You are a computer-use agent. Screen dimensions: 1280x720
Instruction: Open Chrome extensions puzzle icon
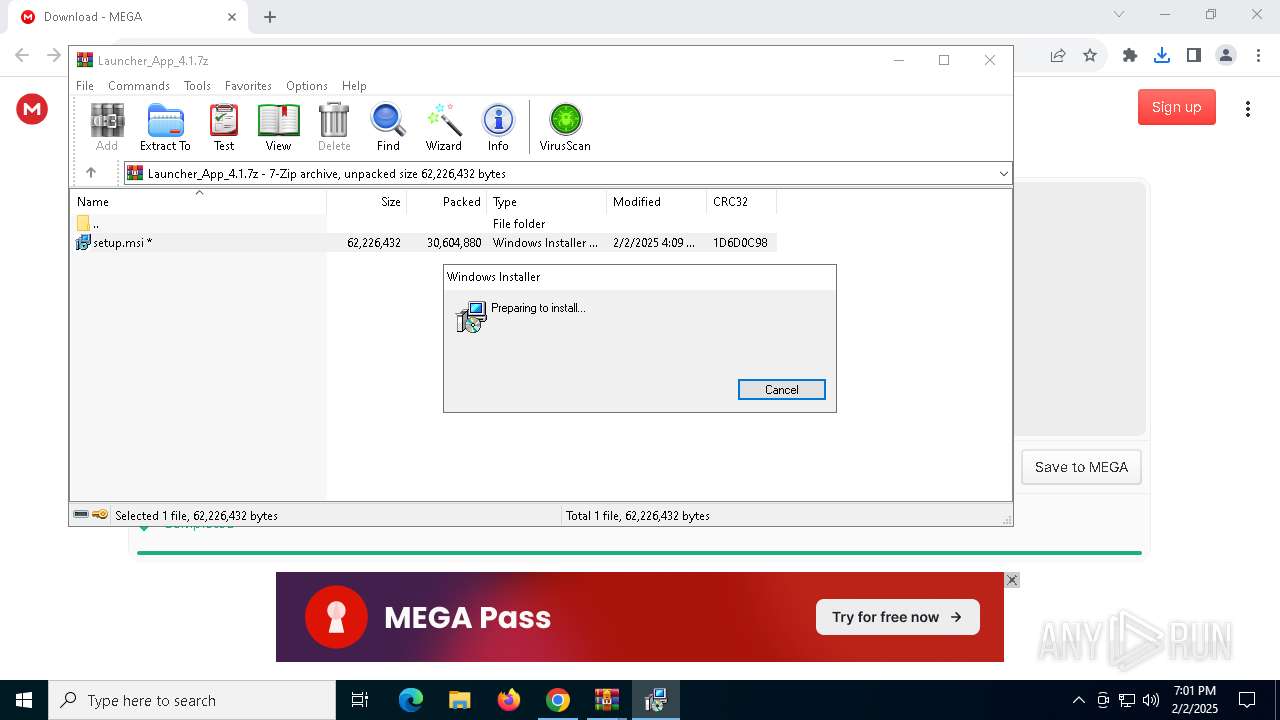point(1130,56)
